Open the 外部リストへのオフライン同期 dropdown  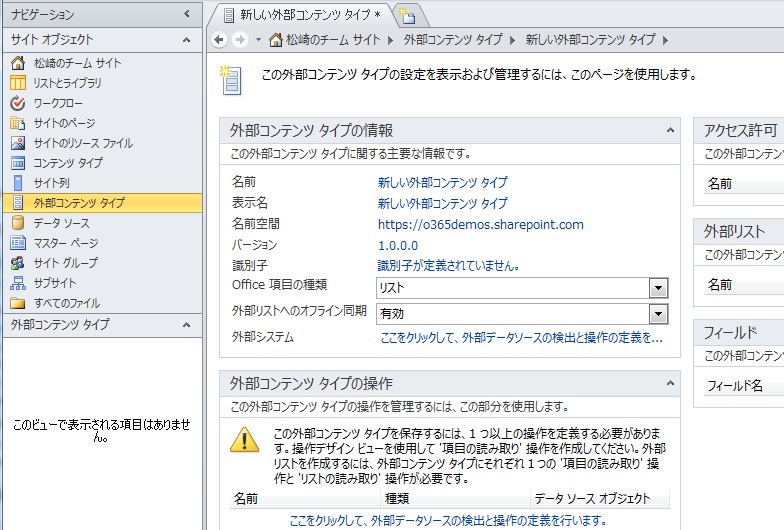point(658,314)
